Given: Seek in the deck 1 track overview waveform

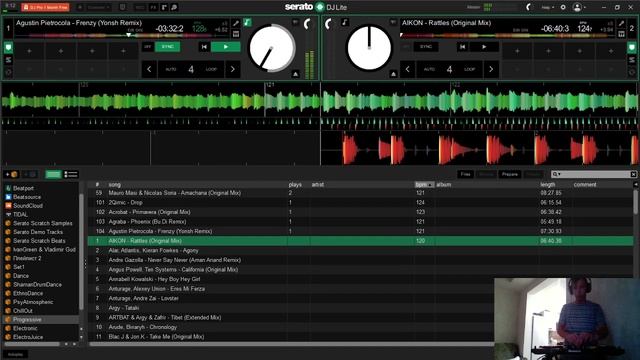Looking at the screenshot, I should click(x=122, y=36).
